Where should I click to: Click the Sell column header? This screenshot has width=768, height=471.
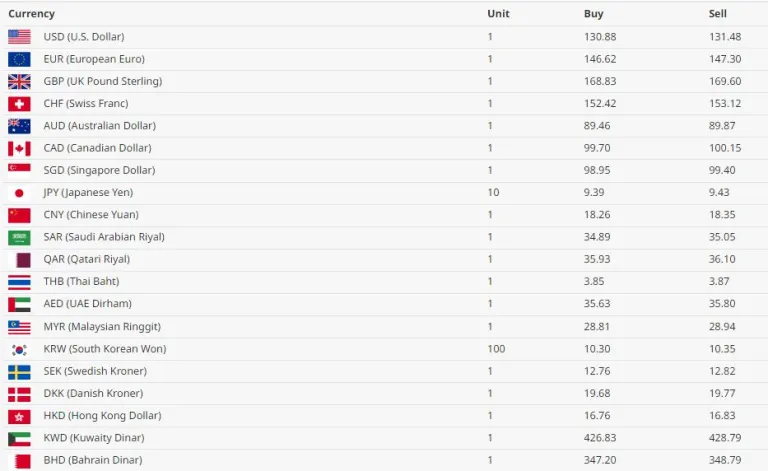click(717, 14)
